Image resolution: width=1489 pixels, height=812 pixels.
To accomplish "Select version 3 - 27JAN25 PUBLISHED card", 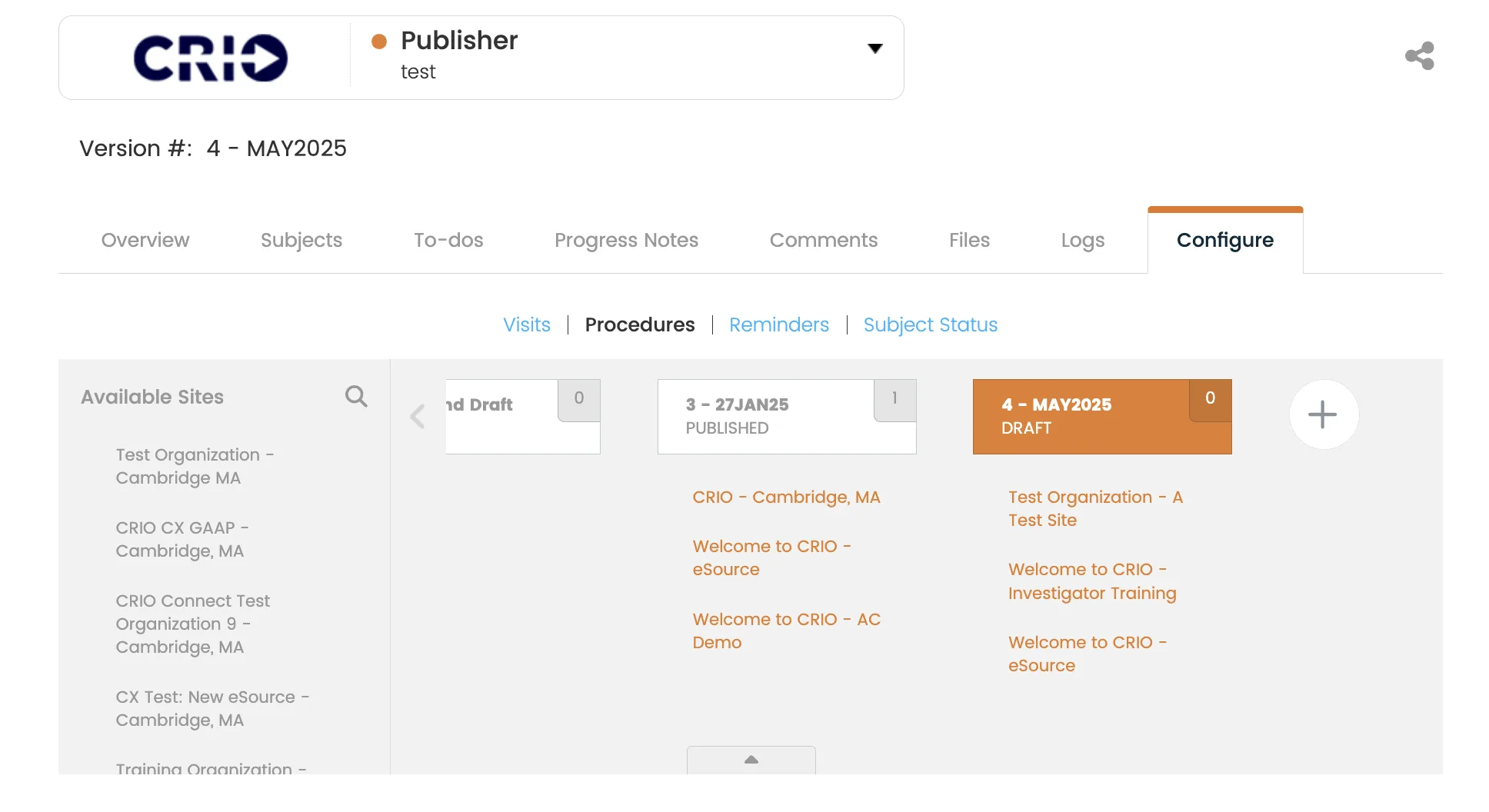I will [787, 416].
